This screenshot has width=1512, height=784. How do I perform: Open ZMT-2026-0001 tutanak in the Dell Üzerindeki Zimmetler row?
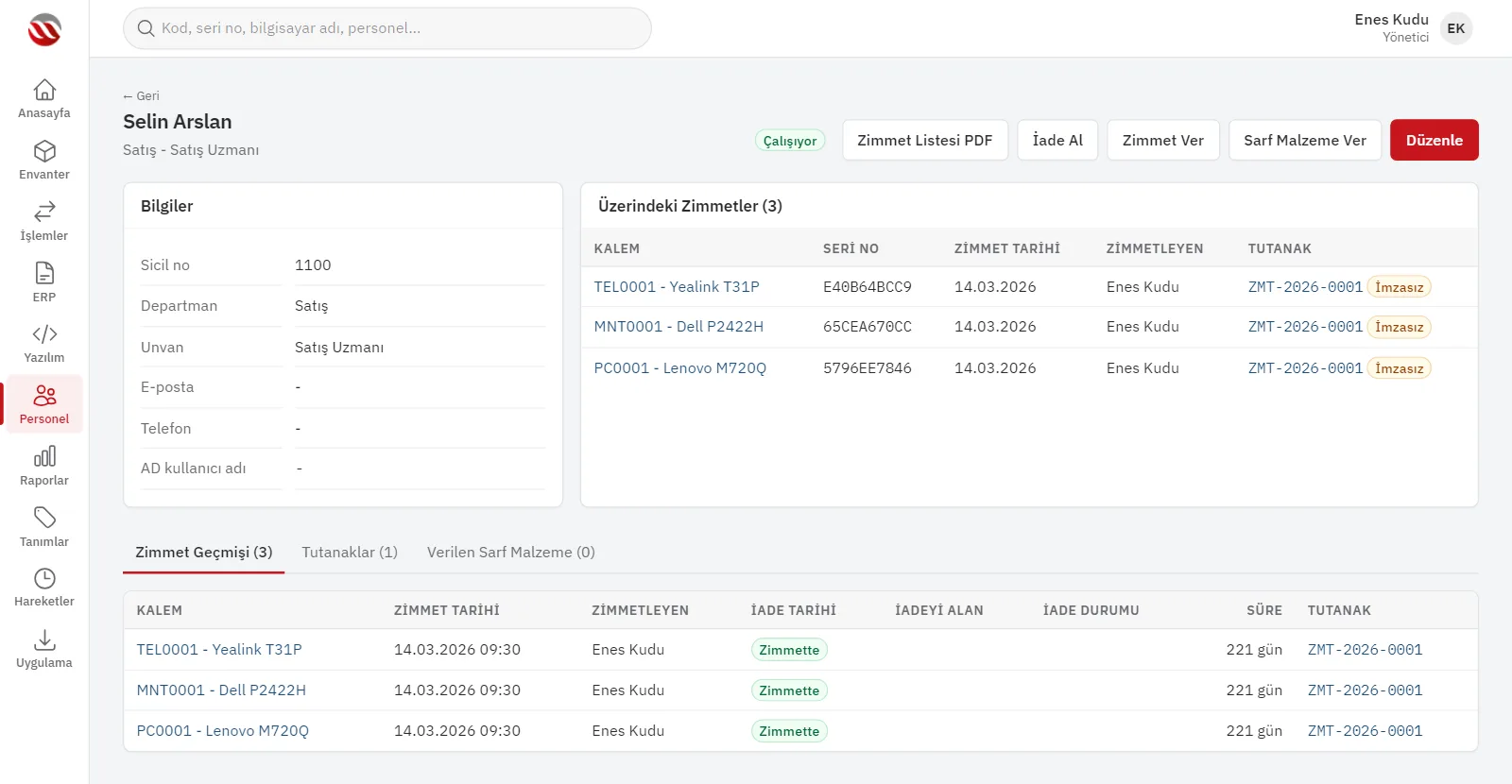[x=1305, y=327]
